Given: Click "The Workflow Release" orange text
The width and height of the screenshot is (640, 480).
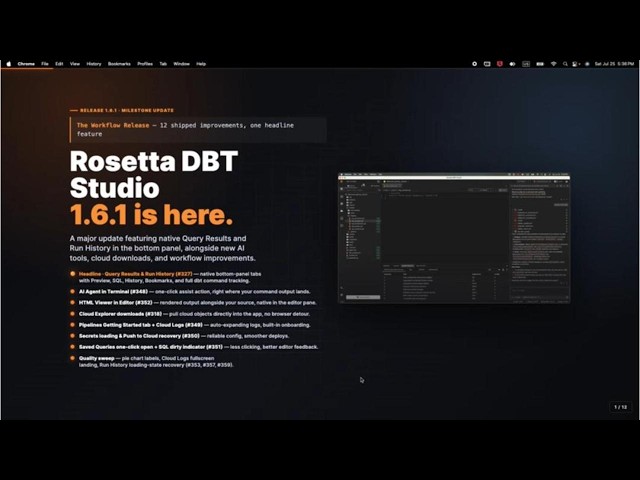Looking at the screenshot, I should 113,125.
